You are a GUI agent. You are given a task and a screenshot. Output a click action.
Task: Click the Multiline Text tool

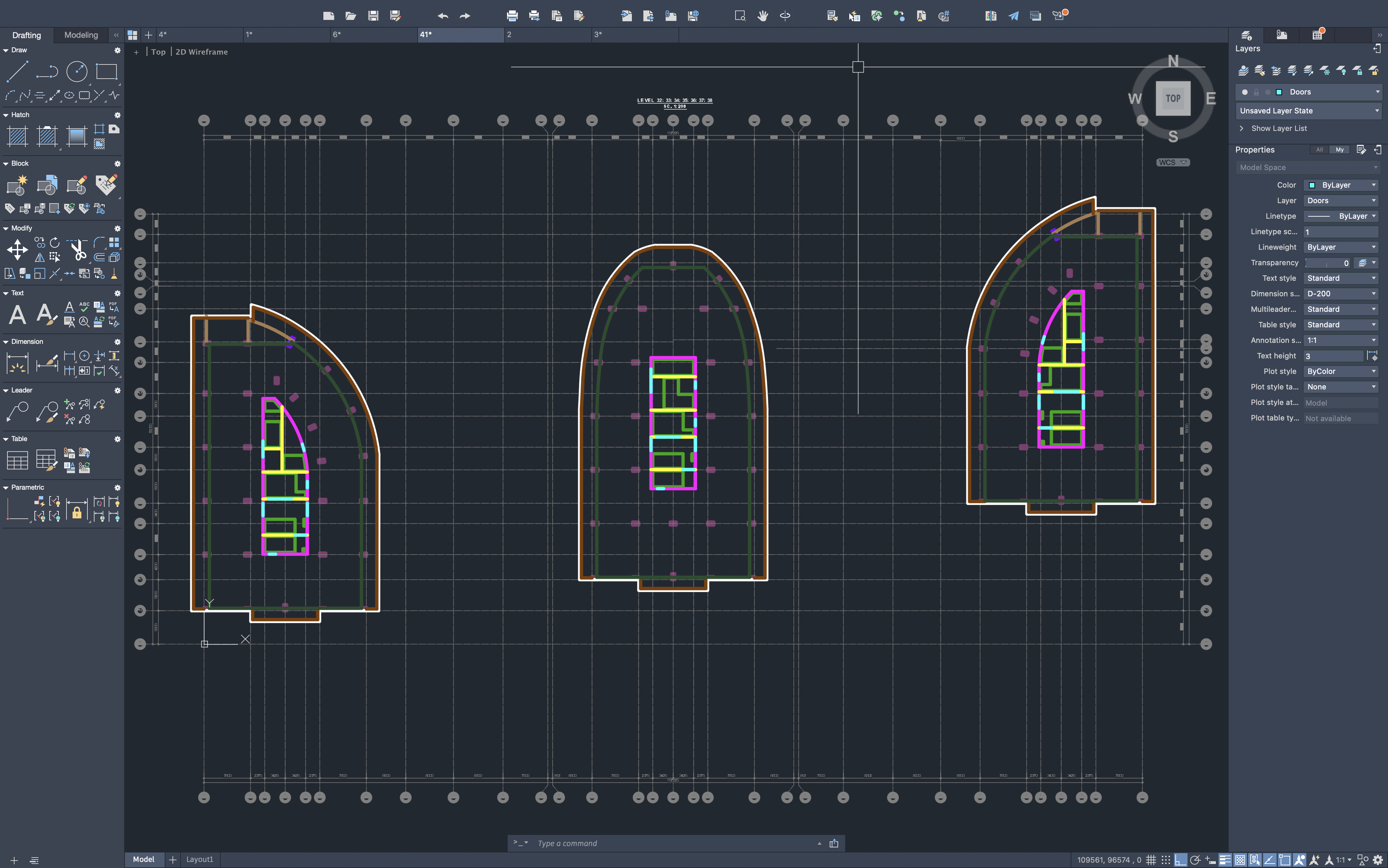17,315
